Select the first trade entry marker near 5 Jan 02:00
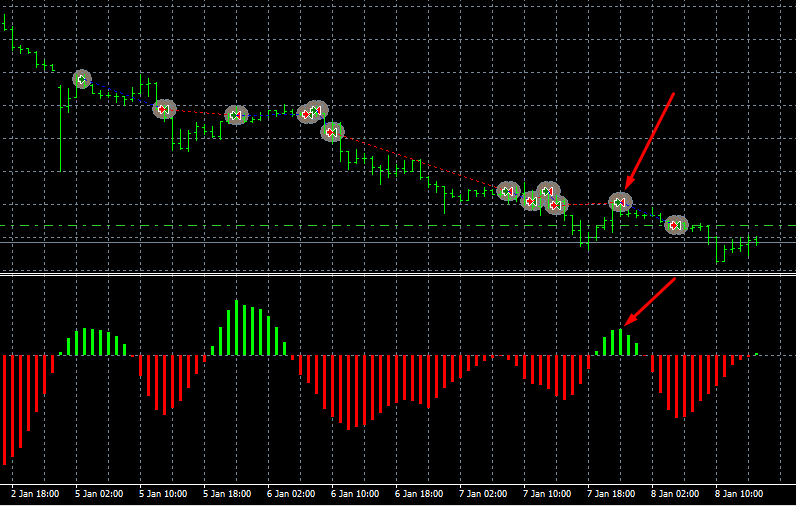796x507 pixels. 82,79
